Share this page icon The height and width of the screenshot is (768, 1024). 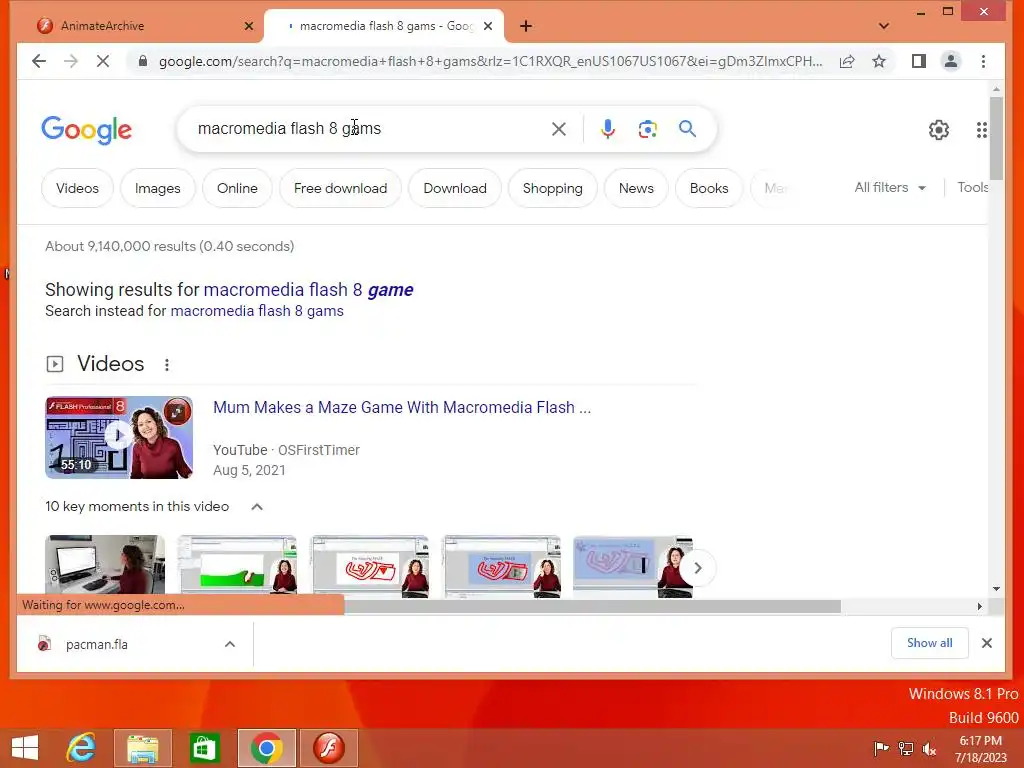click(847, 61)
